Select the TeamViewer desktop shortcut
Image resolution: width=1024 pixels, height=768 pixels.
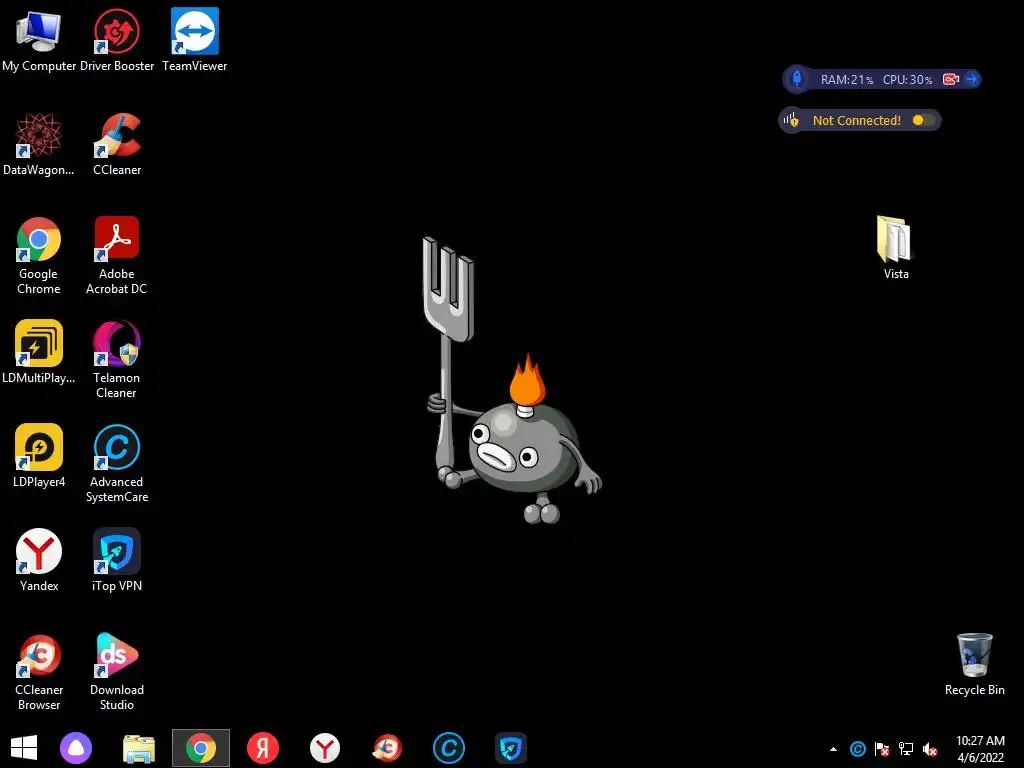(195, 39)
